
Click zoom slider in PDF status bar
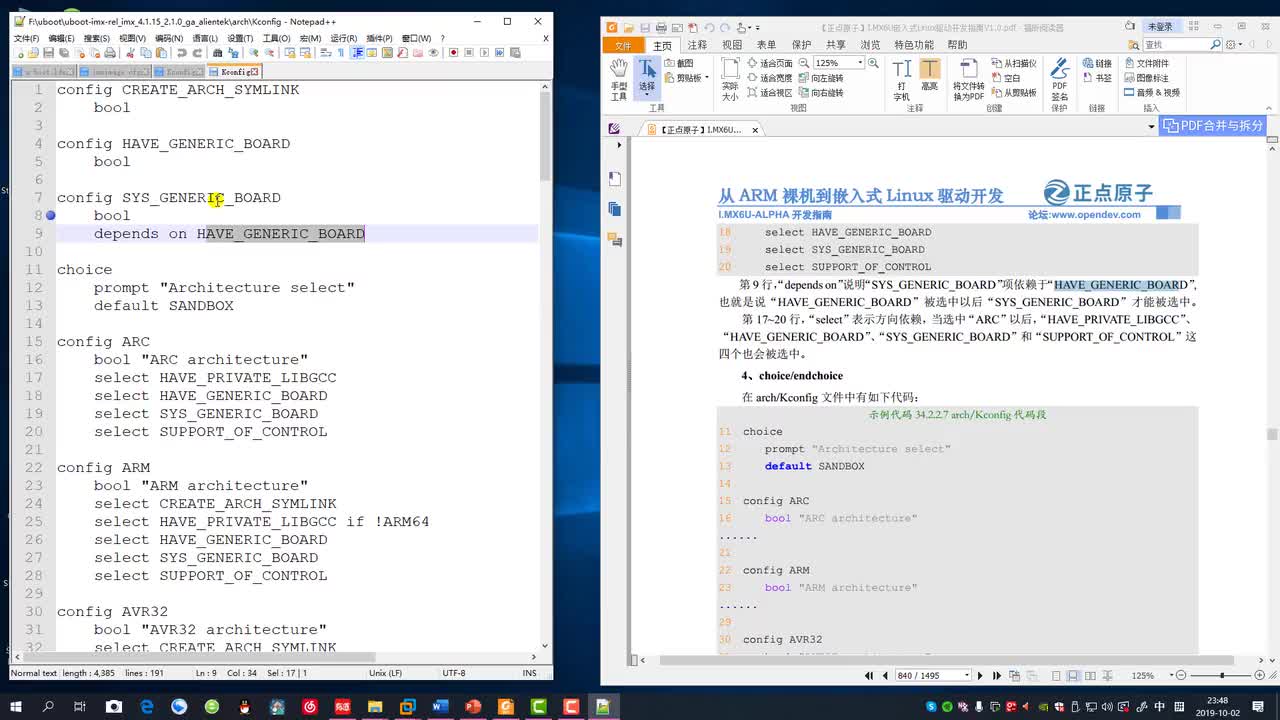(1221, 676)
